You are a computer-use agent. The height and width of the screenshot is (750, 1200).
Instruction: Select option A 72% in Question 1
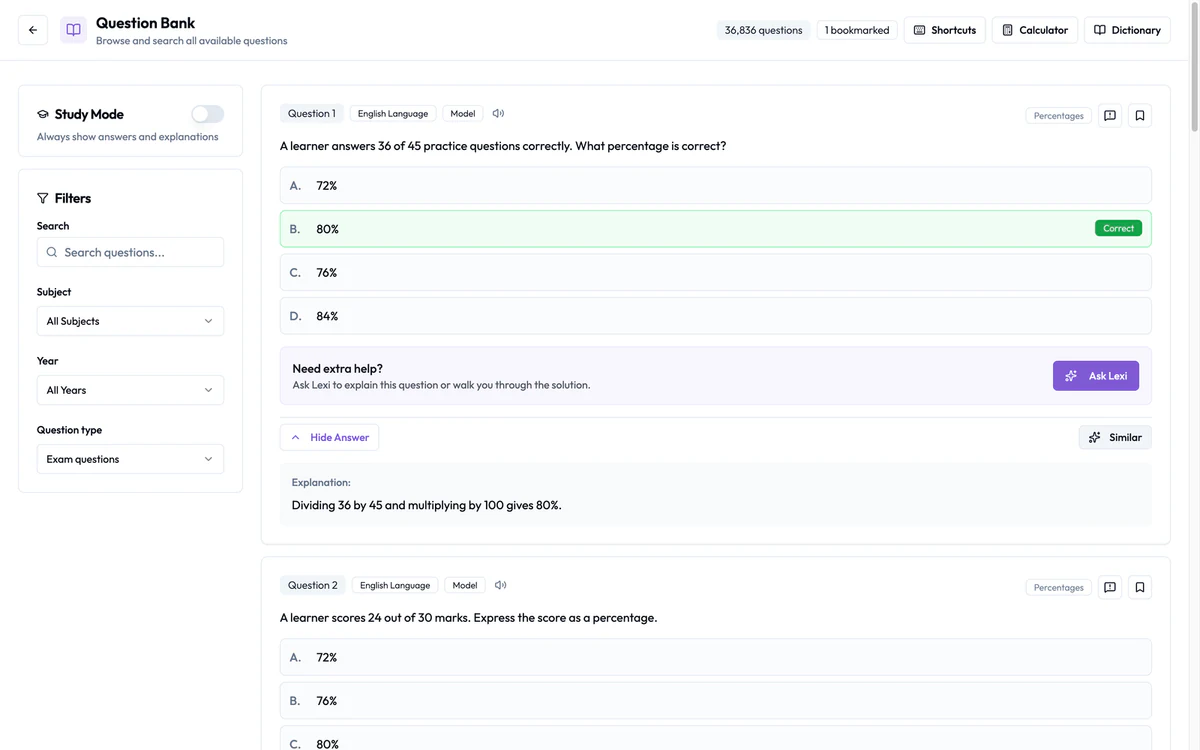point(716,185)
